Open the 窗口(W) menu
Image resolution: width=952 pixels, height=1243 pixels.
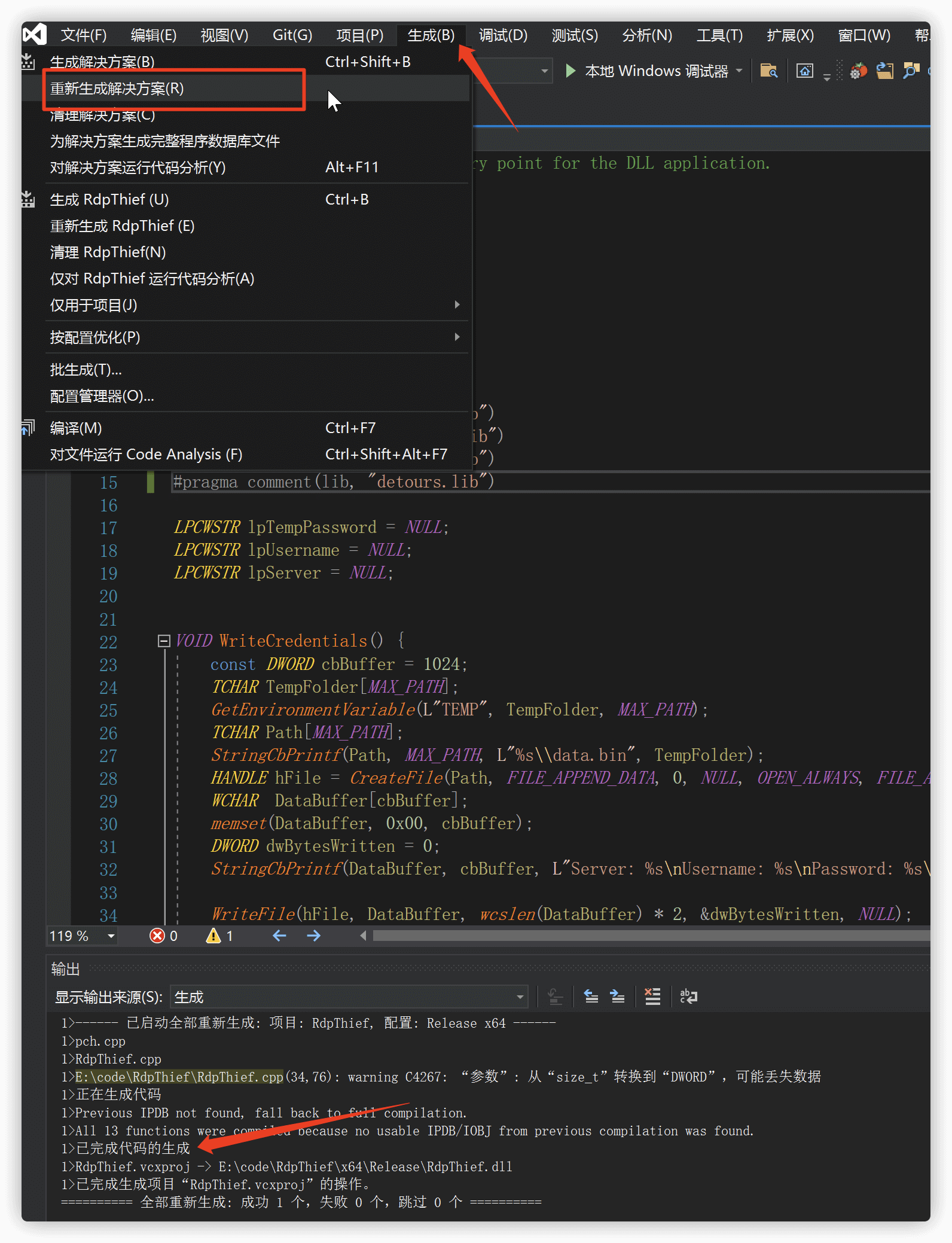[864, 35]
